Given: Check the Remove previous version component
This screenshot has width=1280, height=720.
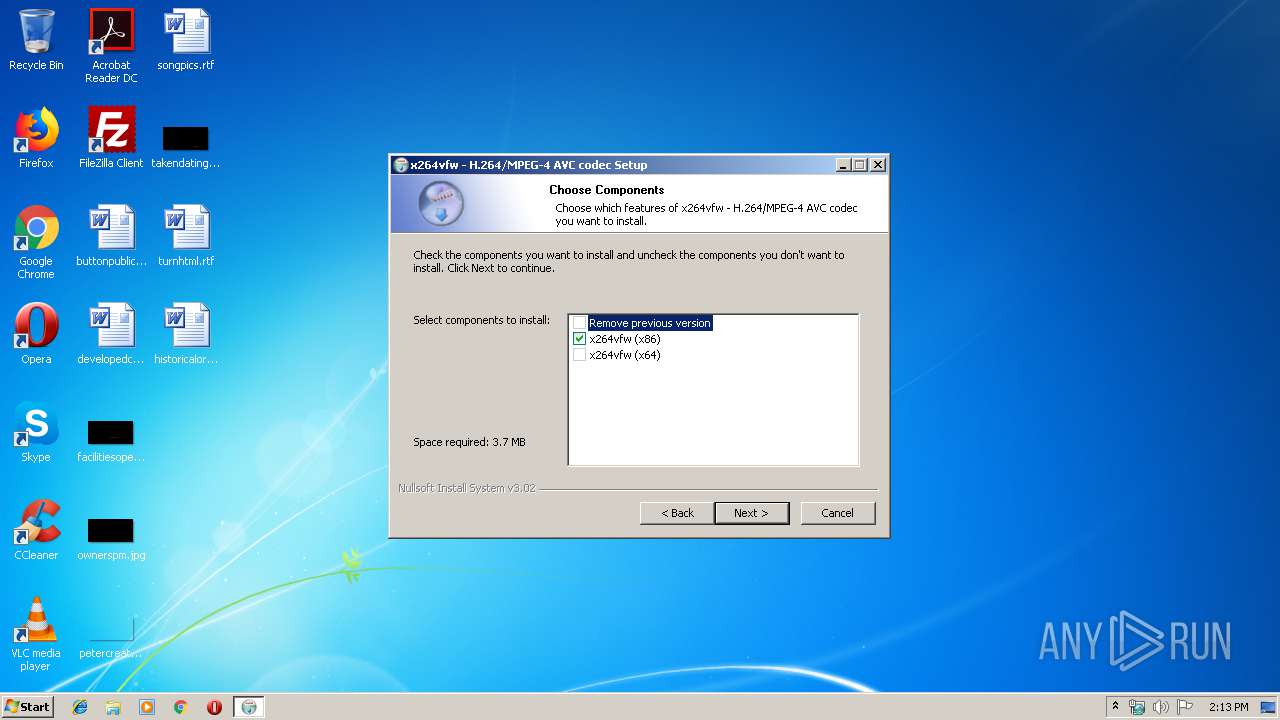Looking at the screenshot, I should (x=579, y=323).
